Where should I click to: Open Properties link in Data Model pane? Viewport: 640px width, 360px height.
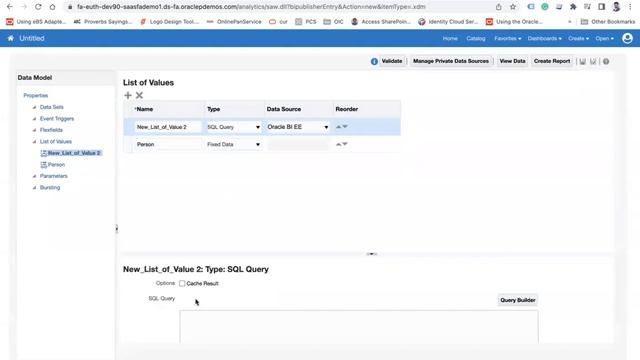(x=36, y=96)
